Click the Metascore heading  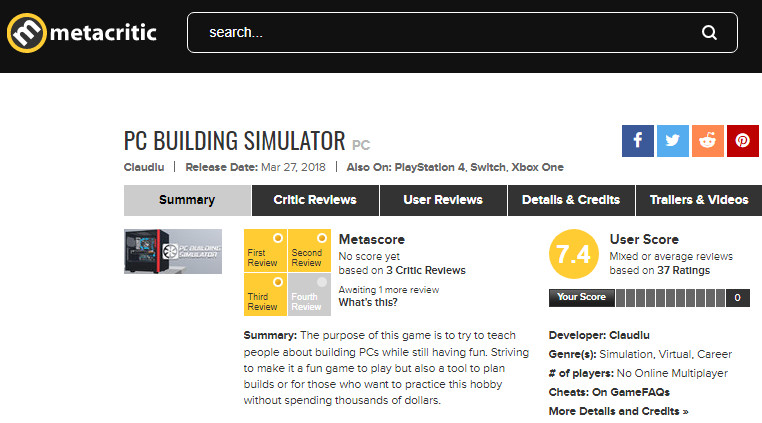(372, 239)
